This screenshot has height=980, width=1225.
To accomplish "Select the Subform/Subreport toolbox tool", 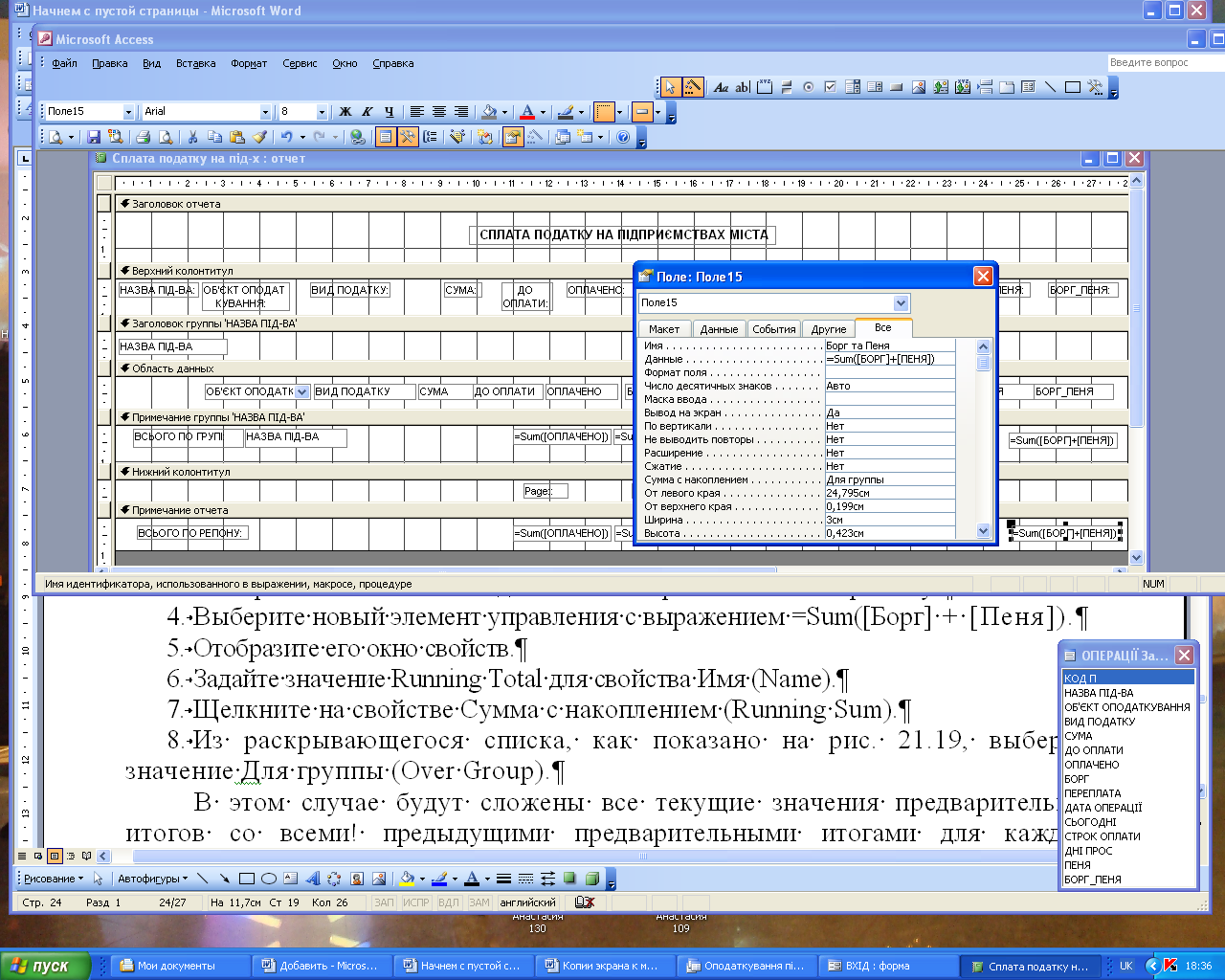I will (x=1029, y=87).
